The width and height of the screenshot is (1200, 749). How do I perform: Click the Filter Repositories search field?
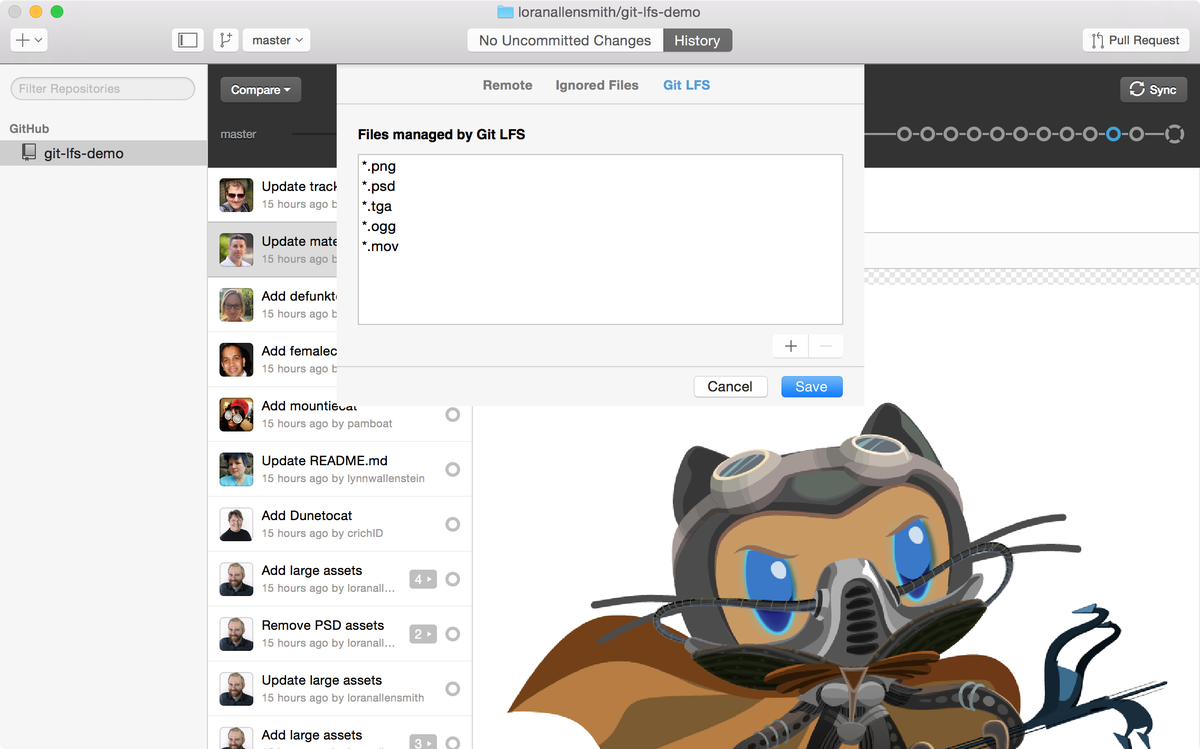click(x=102, y=88)
